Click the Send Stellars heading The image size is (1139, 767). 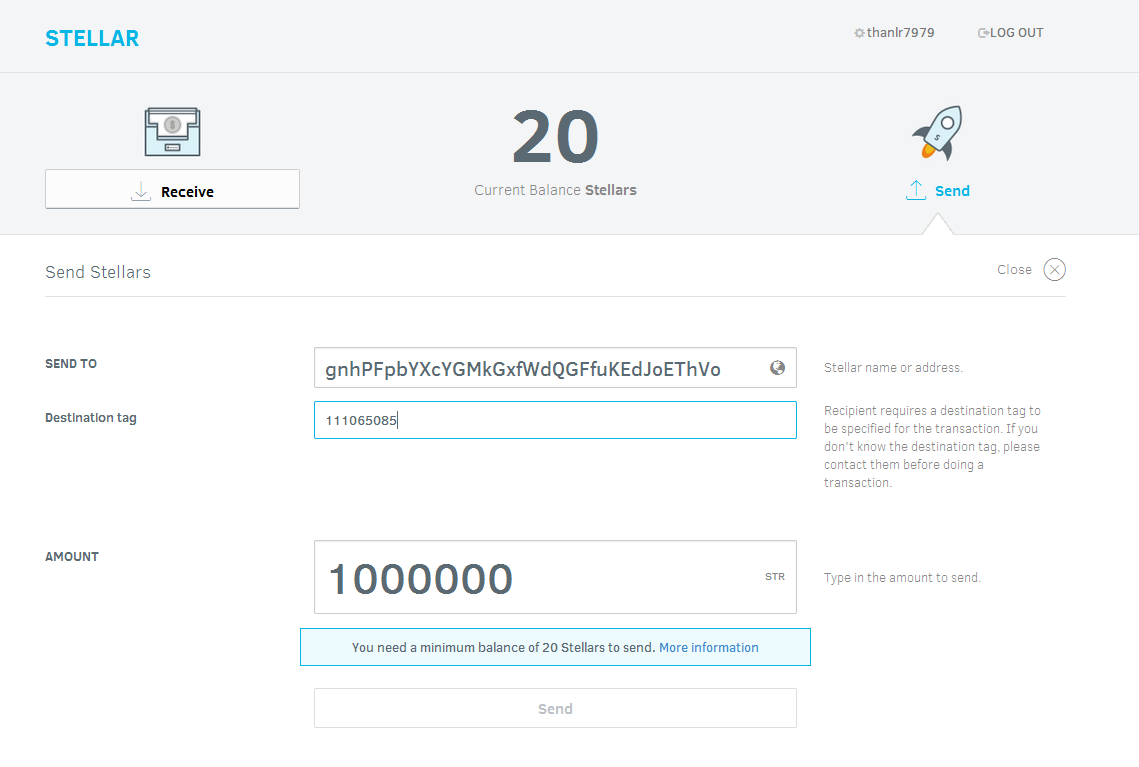[x=98, y=272]
